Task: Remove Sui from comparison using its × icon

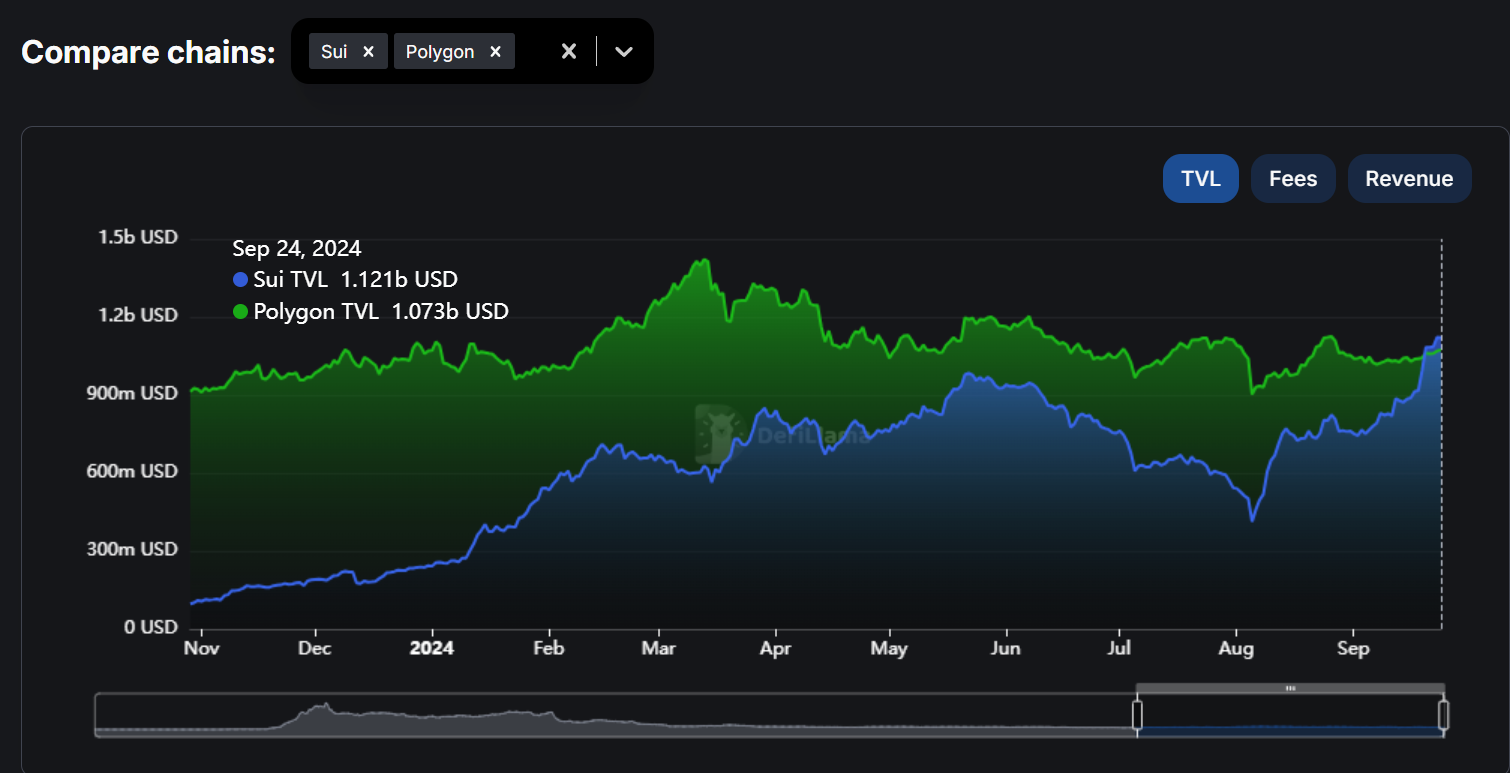Action: click(x=368, y=50)
